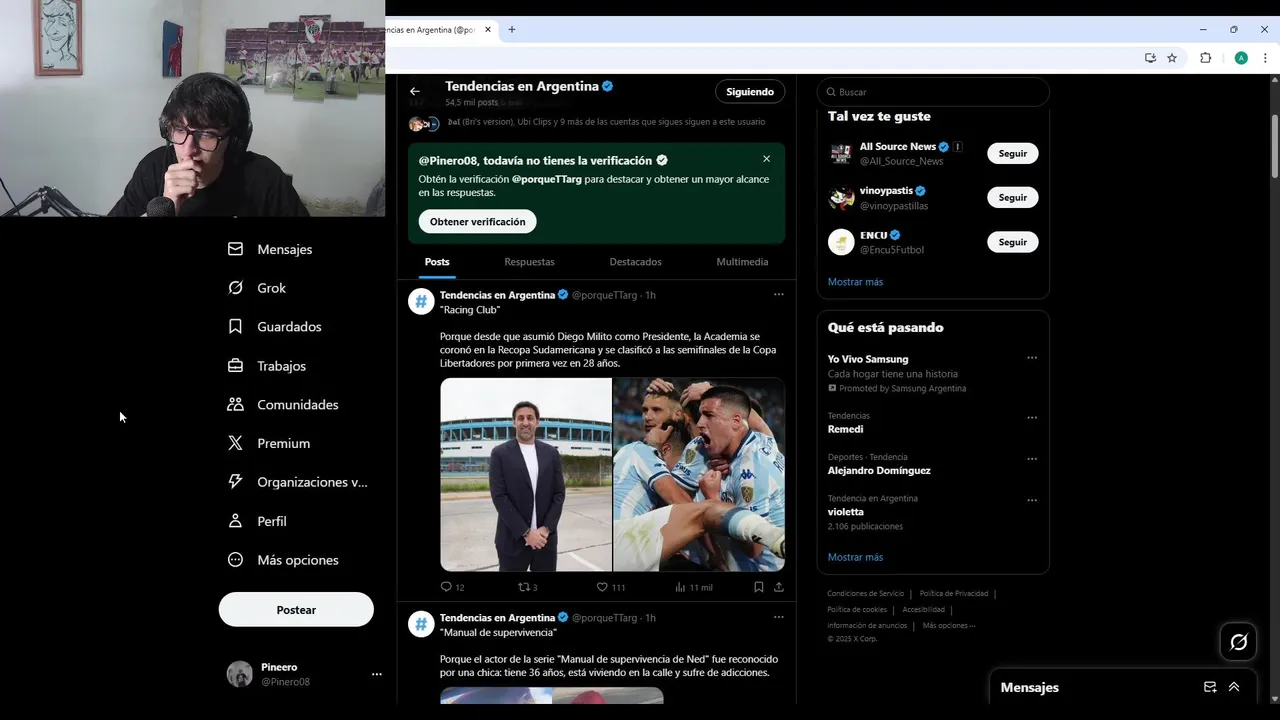The image size is (1280, 720).
Task: Open more options for Remedi trend
Action: tap(1032, 418)
